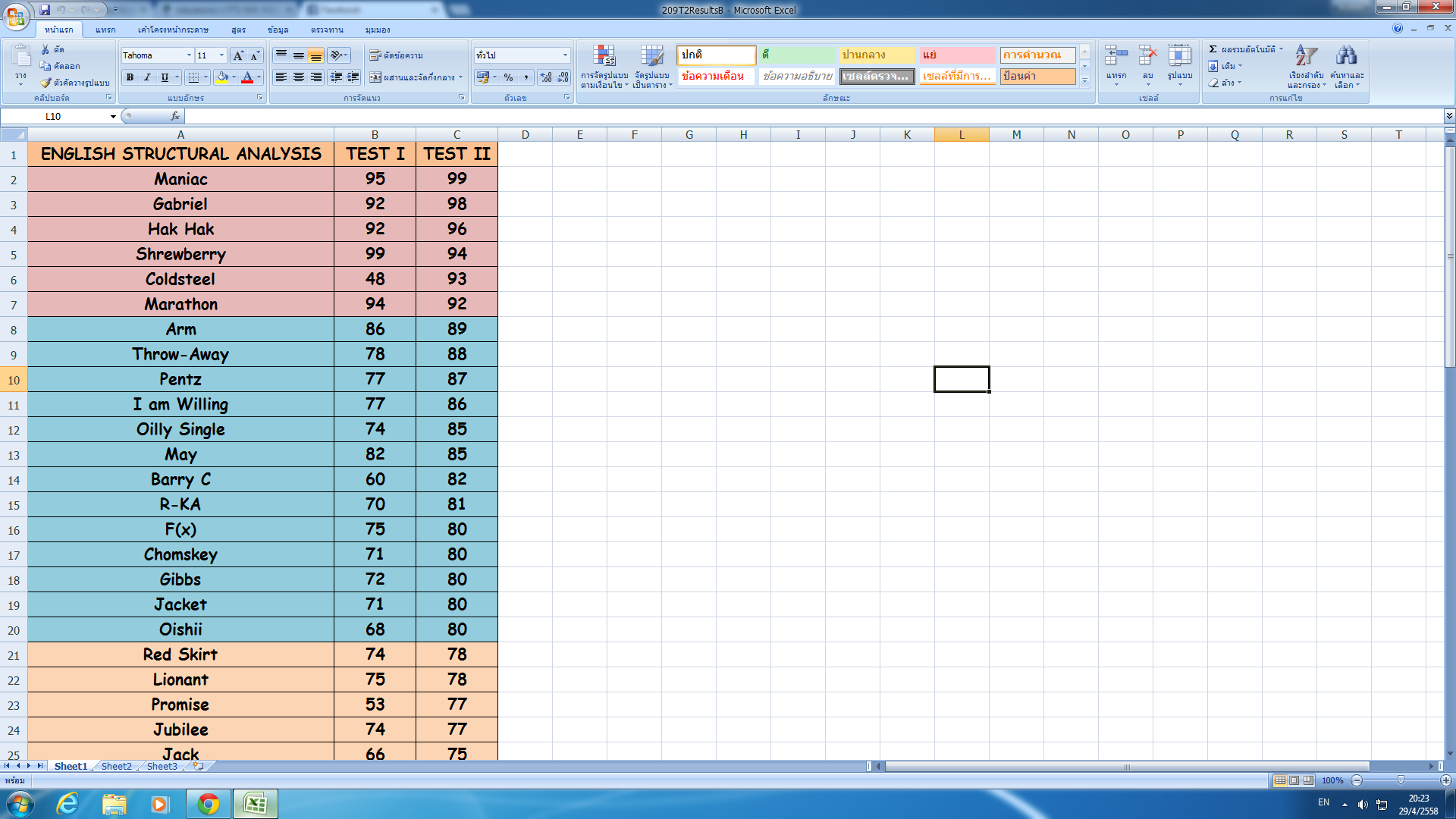1456x819 pixels.
Task: Open the Formulas ribbon tab
Action: pos(238,30)
